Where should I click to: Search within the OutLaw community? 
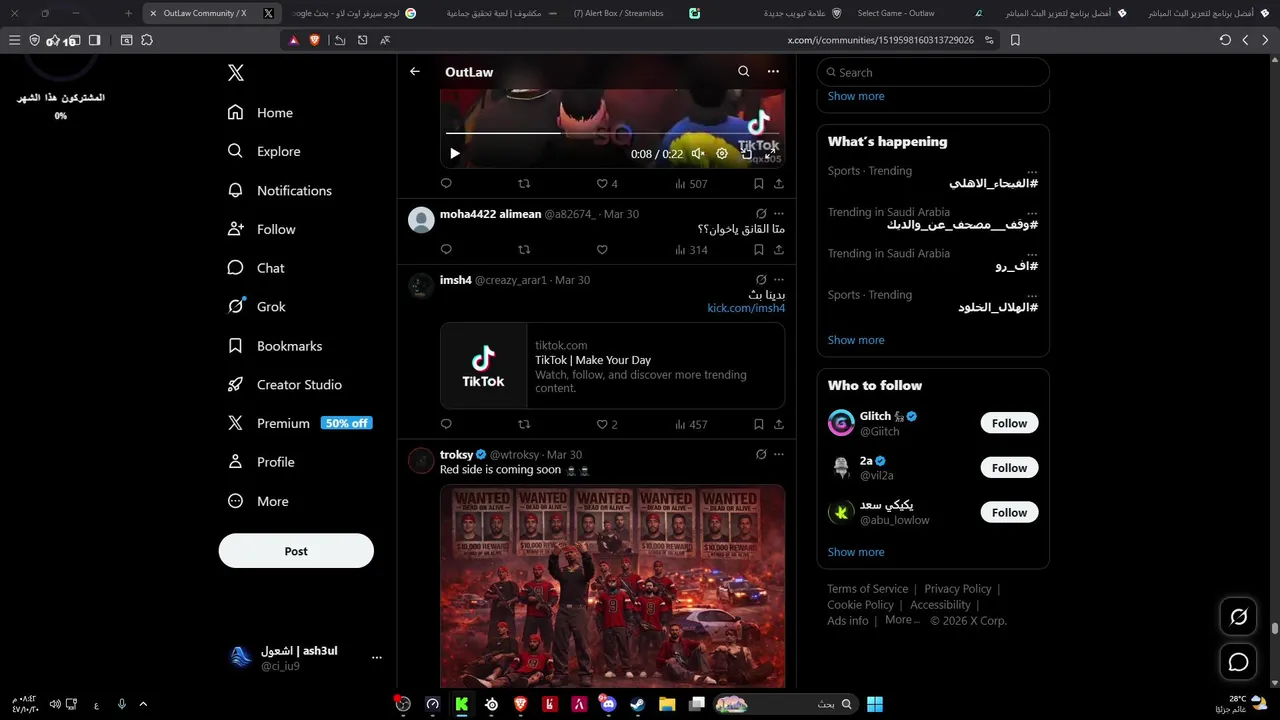743,72
